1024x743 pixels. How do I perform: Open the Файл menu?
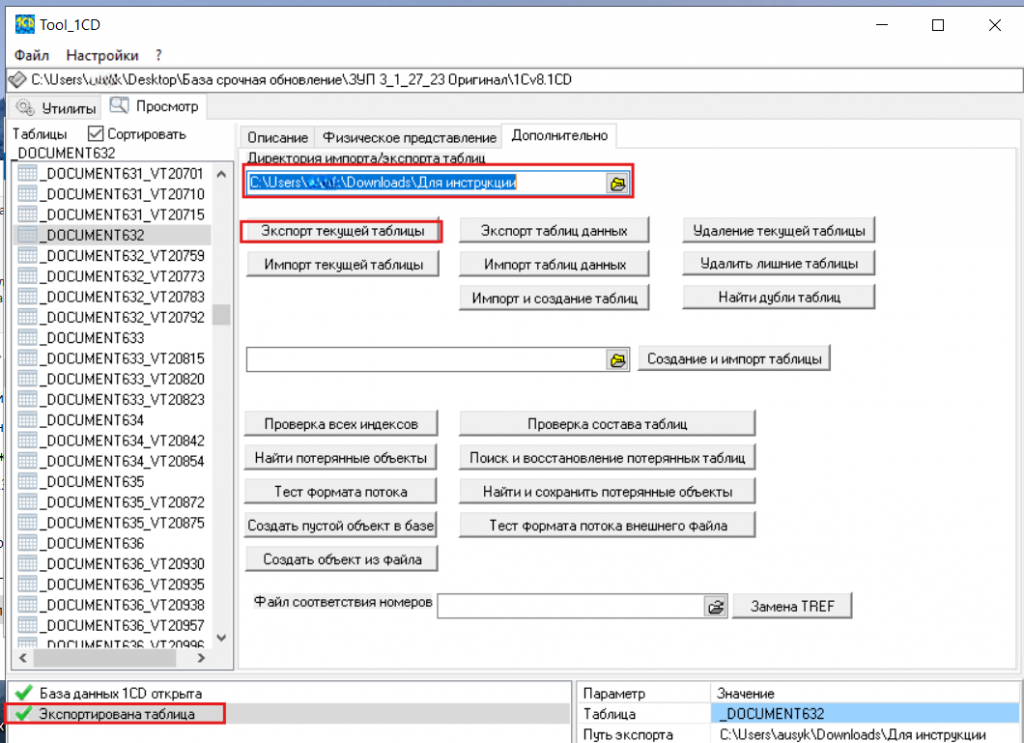click(x=31, y=55)
